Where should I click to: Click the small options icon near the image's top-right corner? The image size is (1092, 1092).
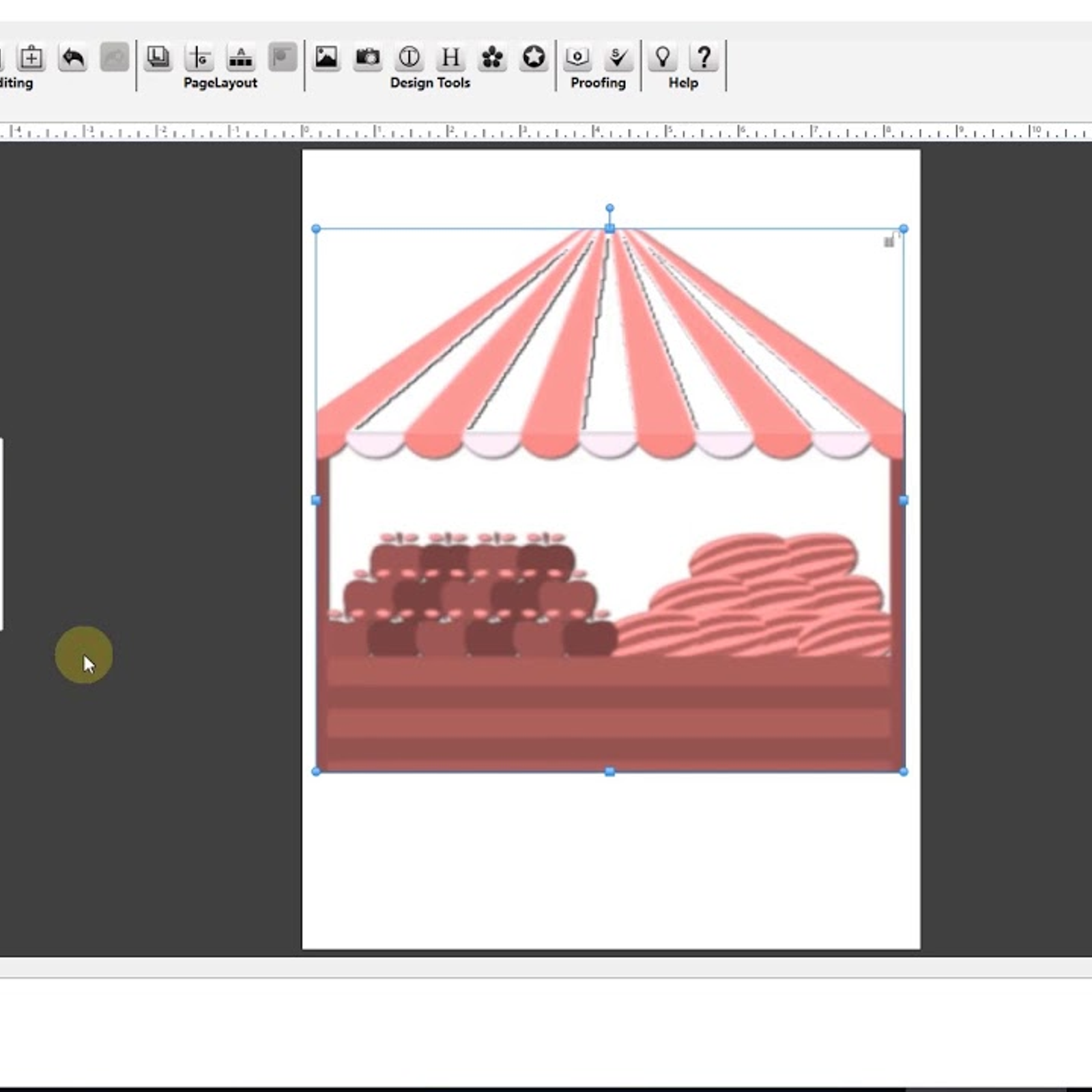pyautogui.click(x=888, y=240)
